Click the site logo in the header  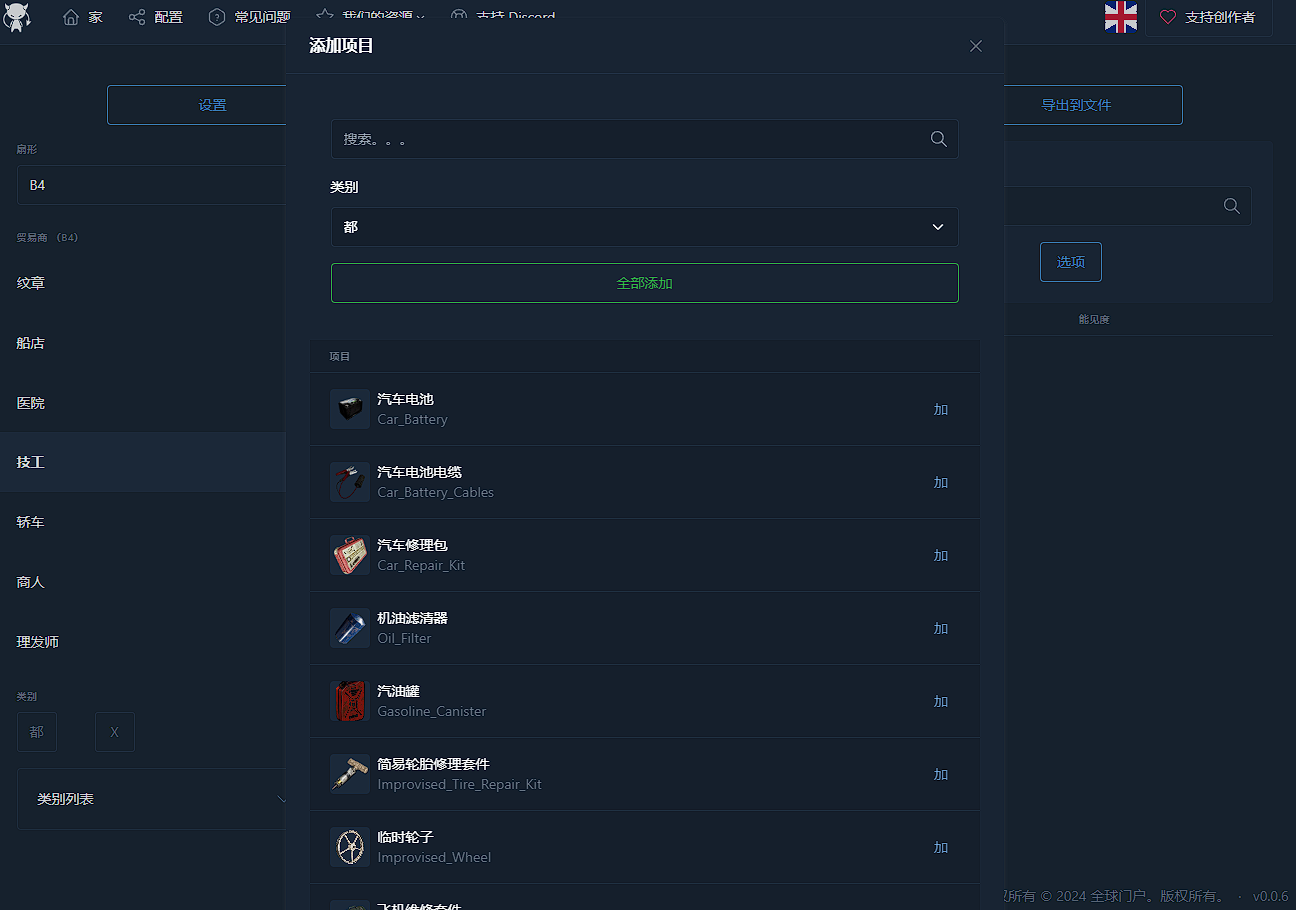coord(17,17)
